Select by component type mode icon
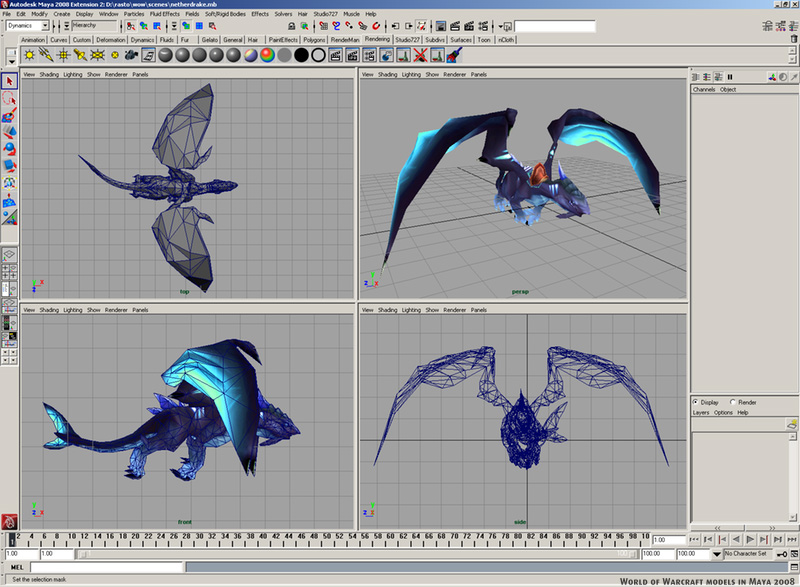The image size is (800, 587). click(x=157, y=26)
